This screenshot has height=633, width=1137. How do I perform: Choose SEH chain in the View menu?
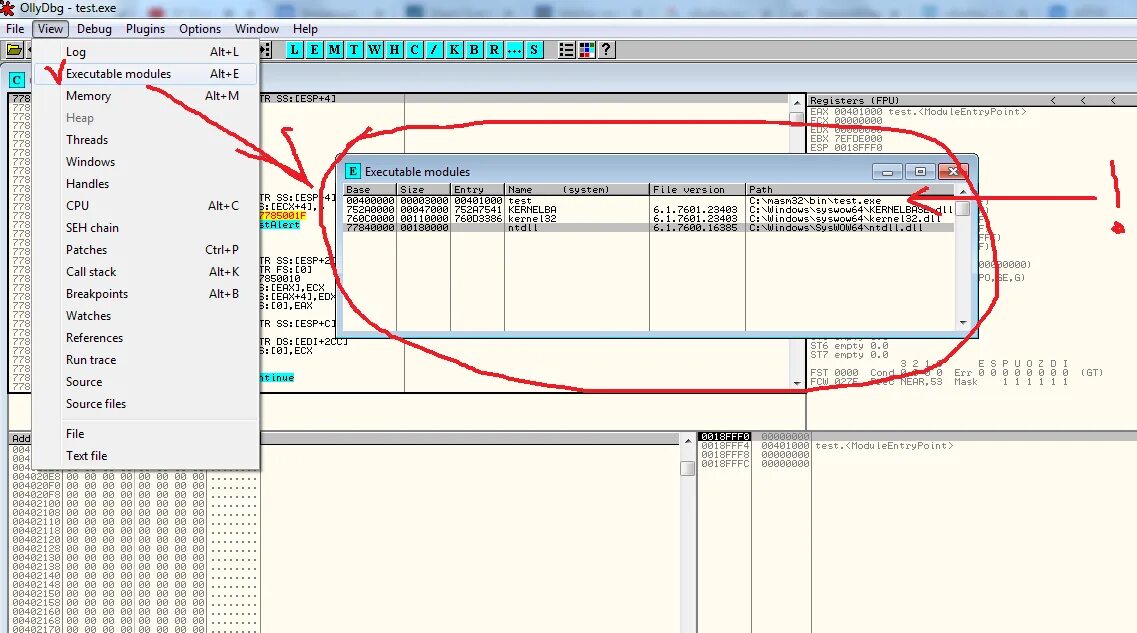pos(146,228)
